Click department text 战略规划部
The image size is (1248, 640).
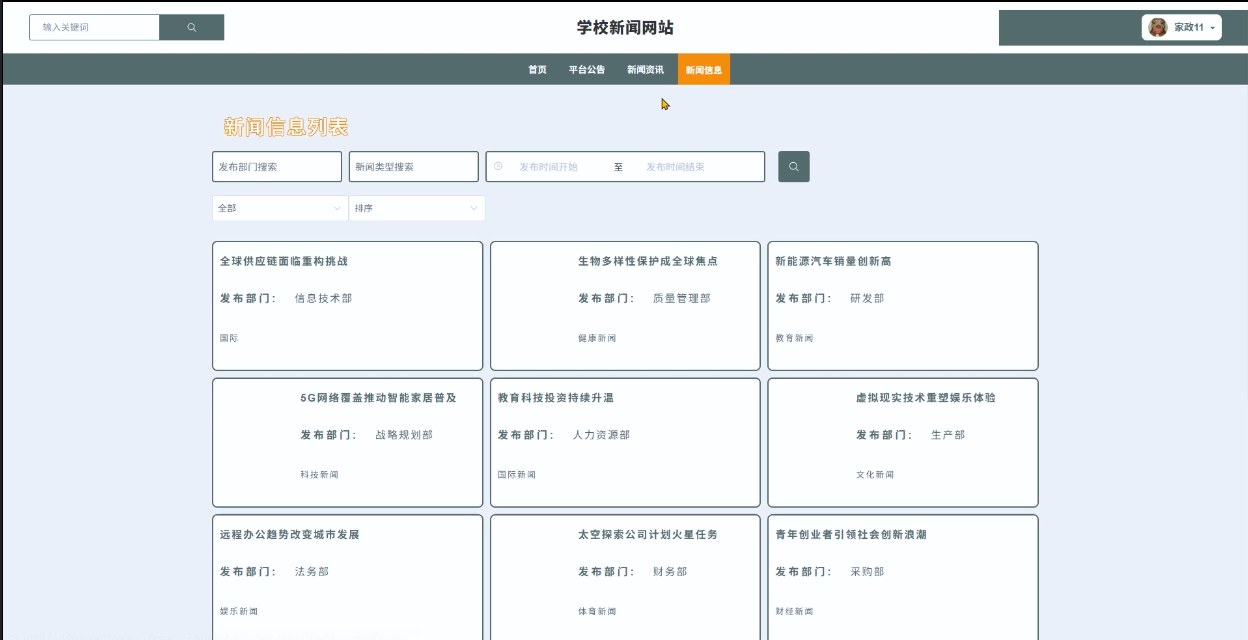coord(404,435)
